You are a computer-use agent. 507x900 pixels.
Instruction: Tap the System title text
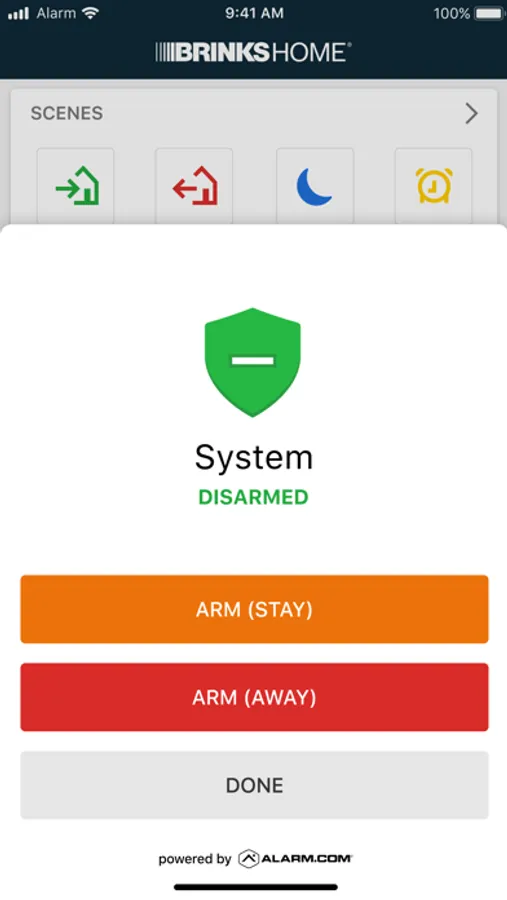point(254,457)
